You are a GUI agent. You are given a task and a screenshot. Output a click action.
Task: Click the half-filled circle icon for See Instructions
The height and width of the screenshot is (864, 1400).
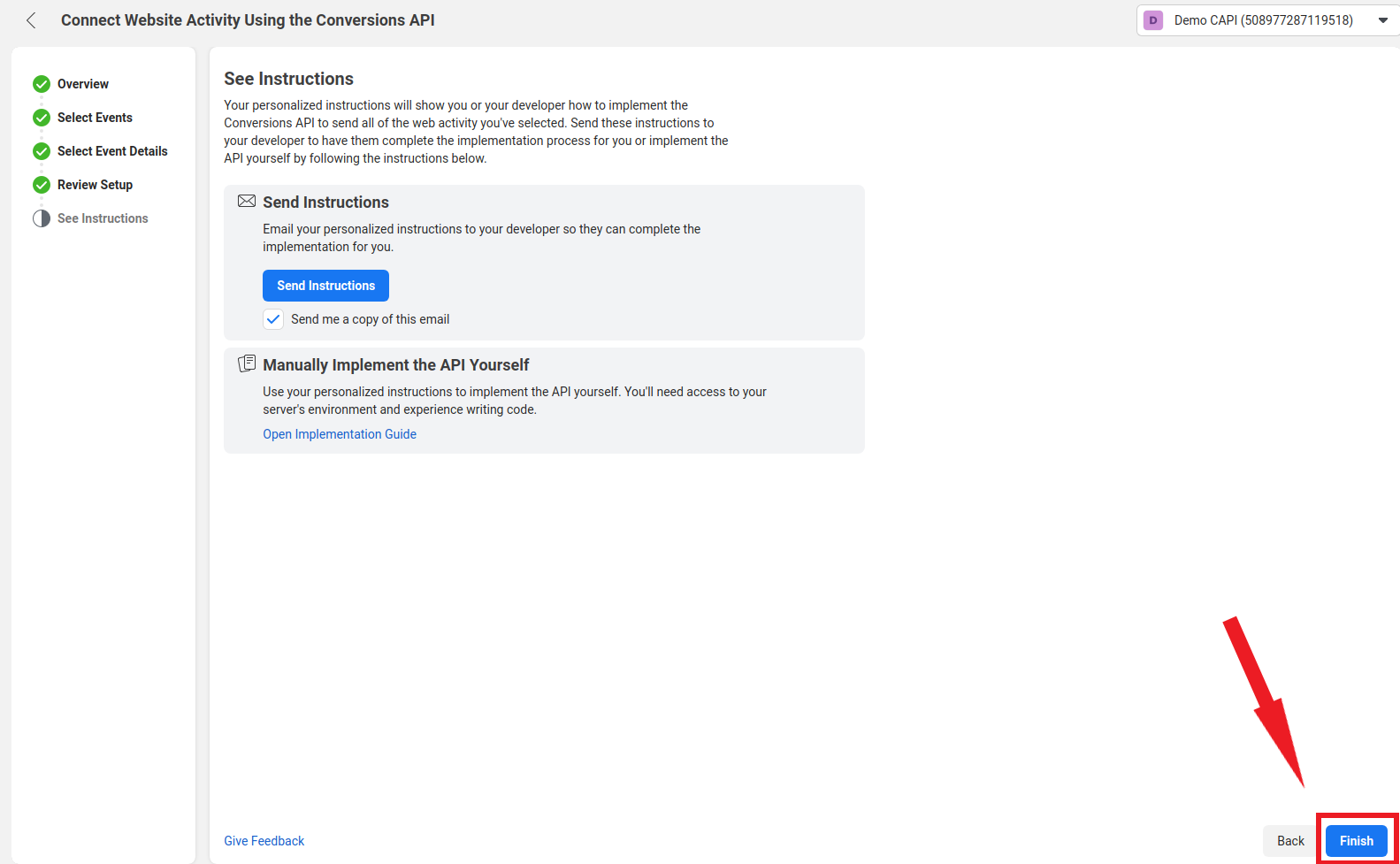42,218
